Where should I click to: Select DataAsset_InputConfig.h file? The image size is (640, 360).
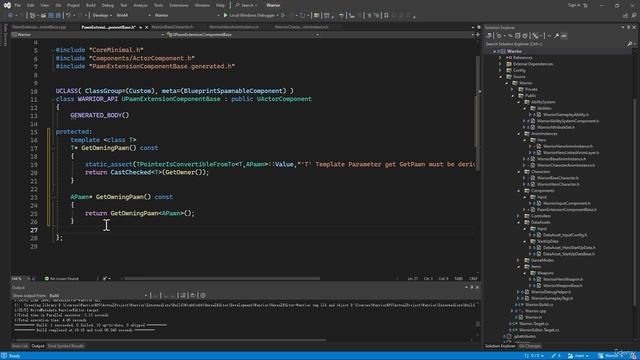565,235
